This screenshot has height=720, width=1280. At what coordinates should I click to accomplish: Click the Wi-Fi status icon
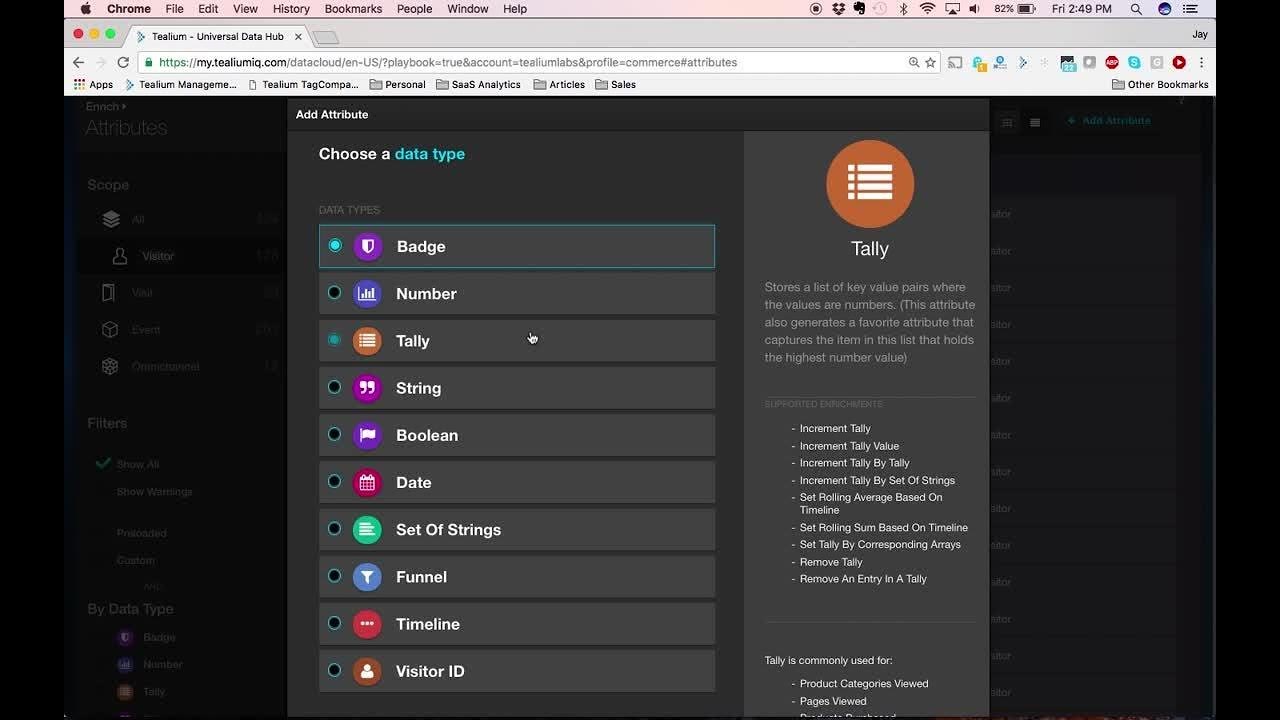pos(927,9)
